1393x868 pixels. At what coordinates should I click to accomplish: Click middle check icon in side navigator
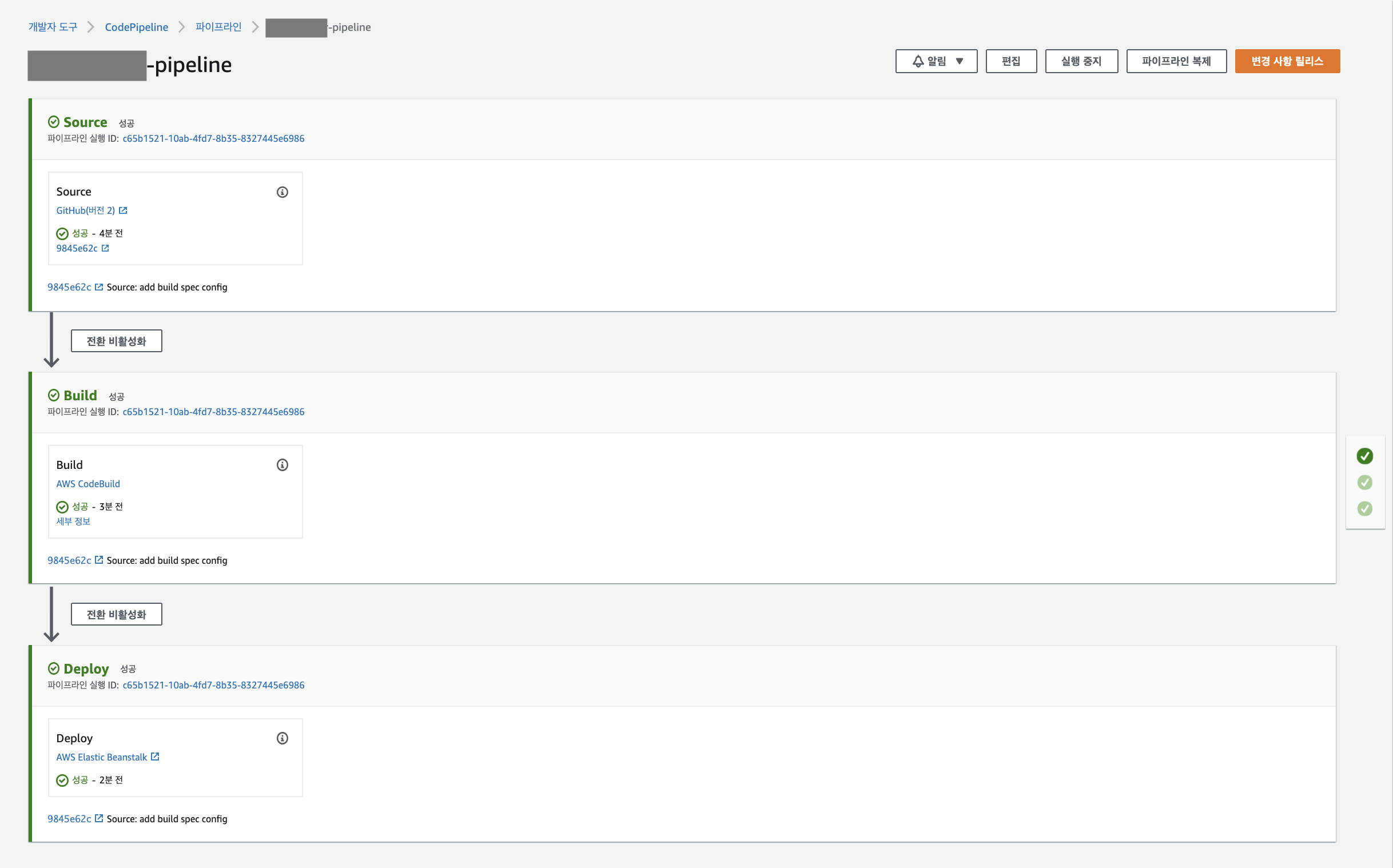point(1365,482)
